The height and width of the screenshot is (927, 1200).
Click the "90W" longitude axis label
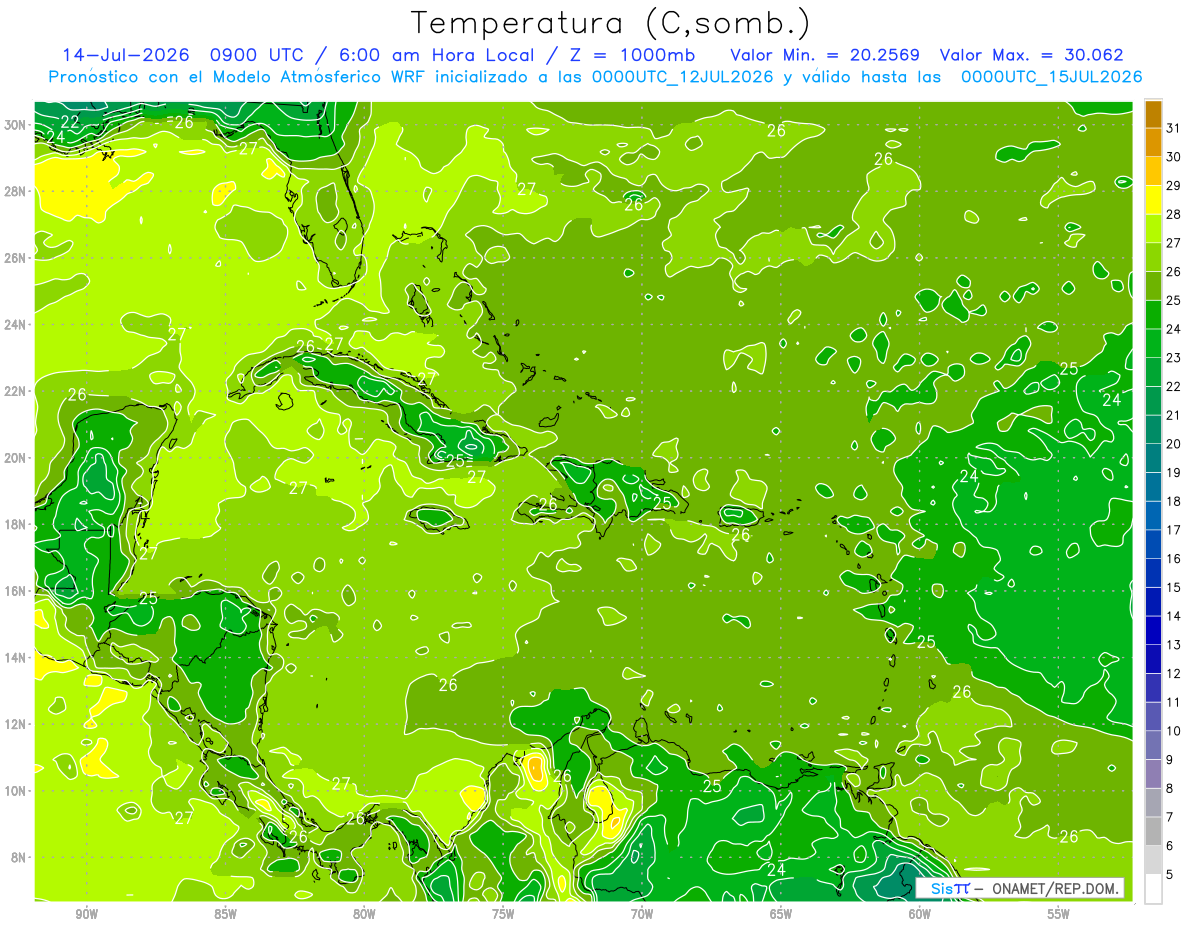(x=86, y=914)
